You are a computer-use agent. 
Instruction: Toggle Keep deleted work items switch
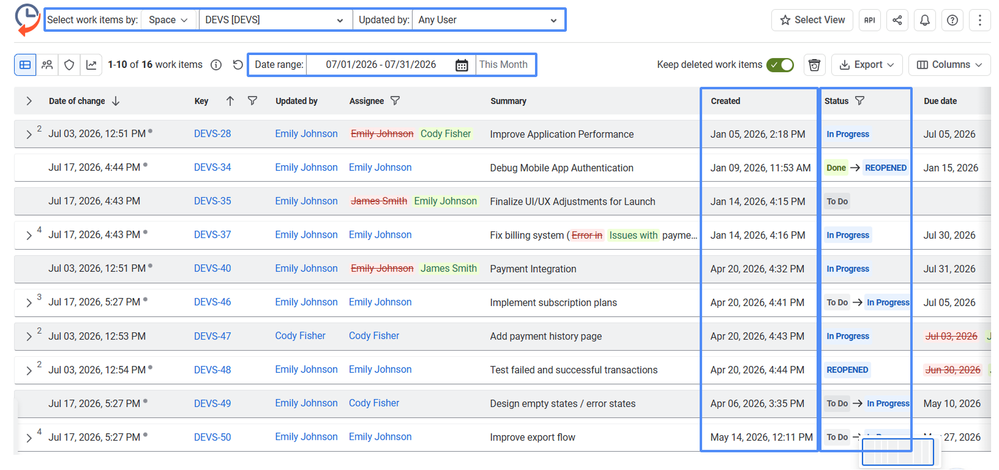tap(780, 64)
